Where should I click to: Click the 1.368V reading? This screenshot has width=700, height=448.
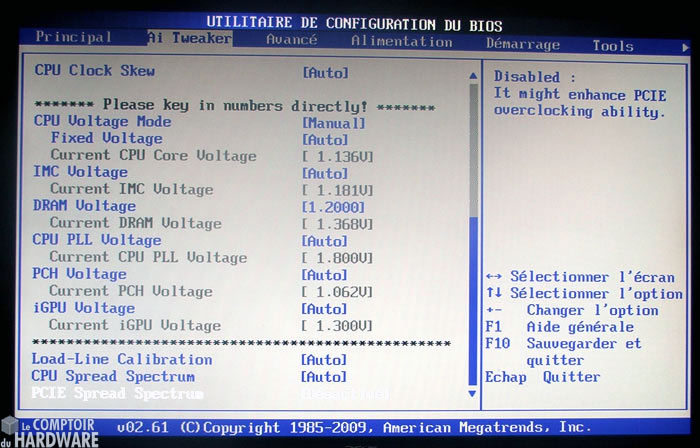click(338, 224)
